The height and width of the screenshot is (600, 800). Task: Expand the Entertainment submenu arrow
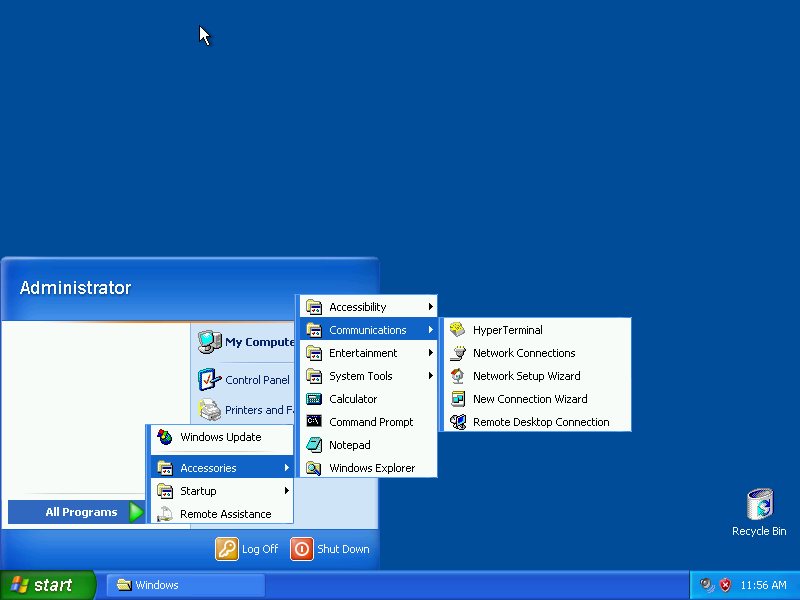431,353
